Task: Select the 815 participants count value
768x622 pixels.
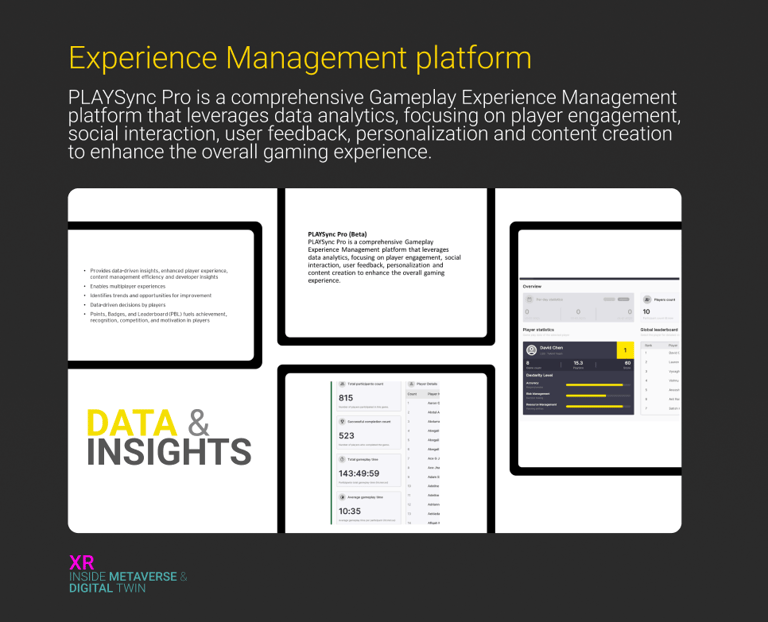Action: [346, 398]
